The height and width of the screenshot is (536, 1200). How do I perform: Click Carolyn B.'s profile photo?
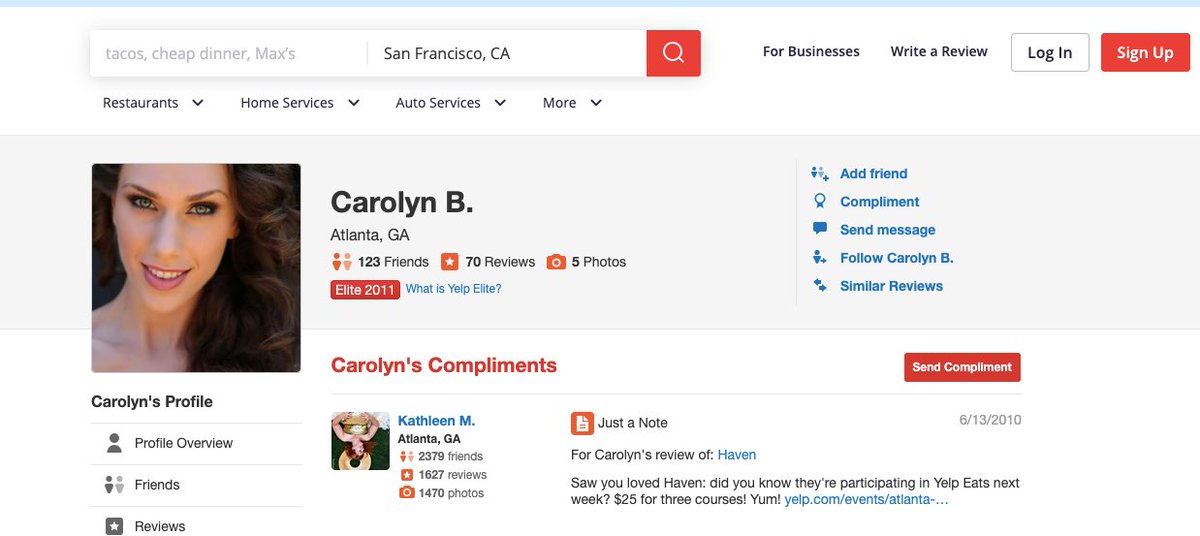click(x=196, y=268)
